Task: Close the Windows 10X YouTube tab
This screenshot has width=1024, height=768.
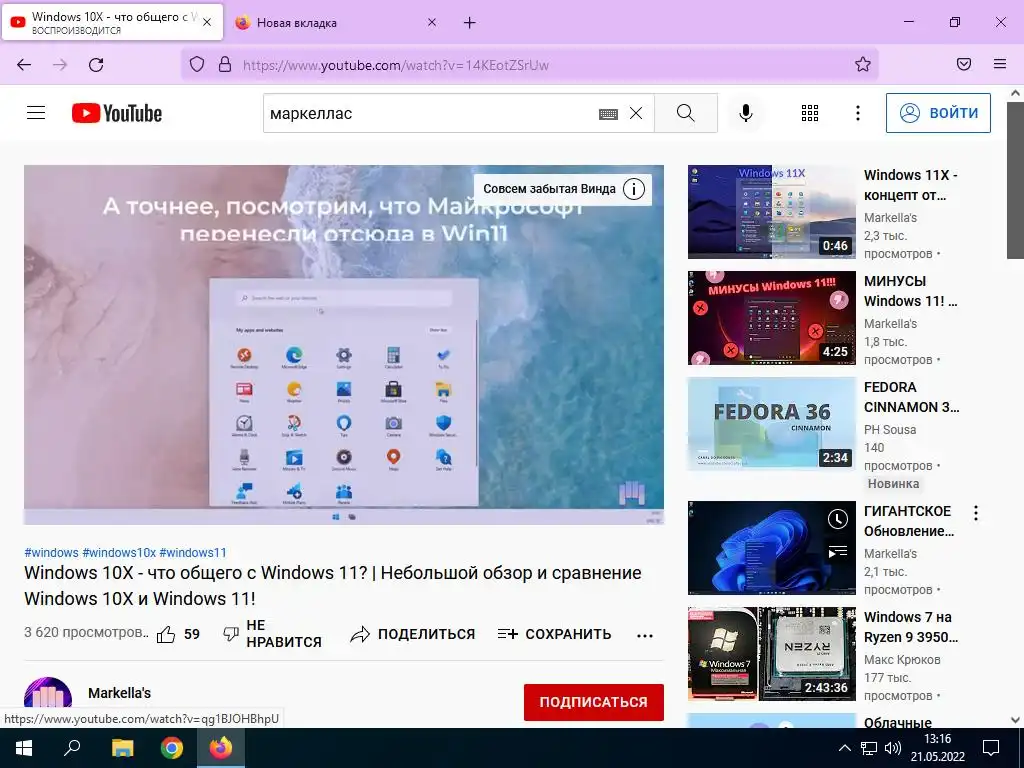Action: (207, 22)
